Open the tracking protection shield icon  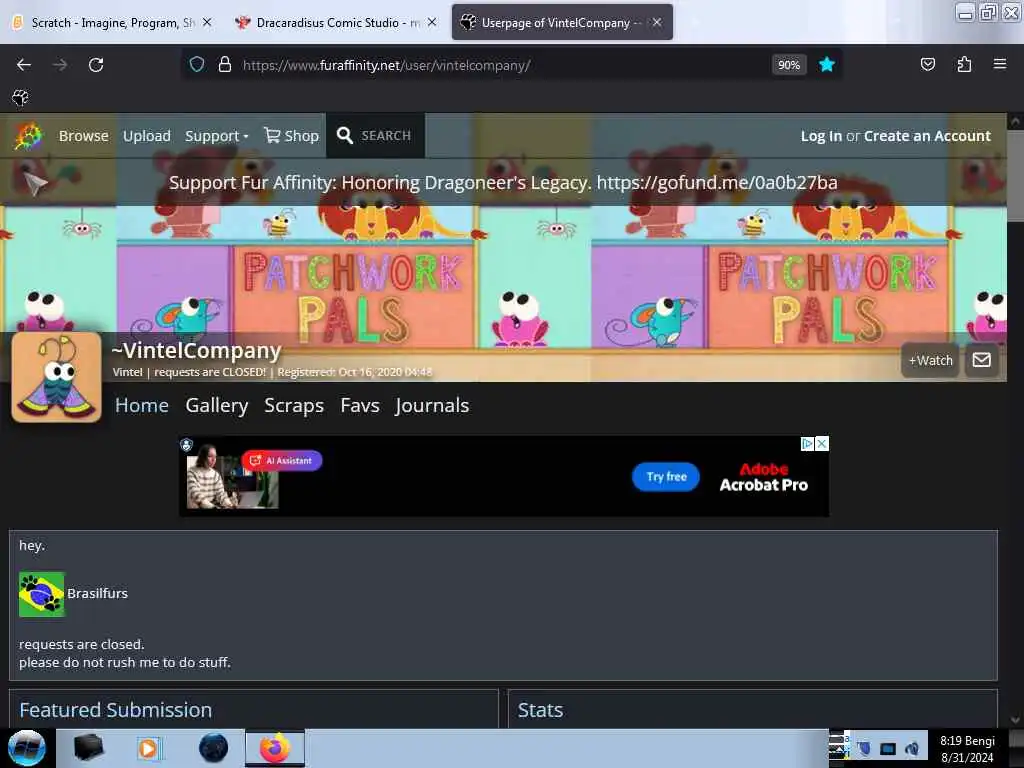[197, 65]
